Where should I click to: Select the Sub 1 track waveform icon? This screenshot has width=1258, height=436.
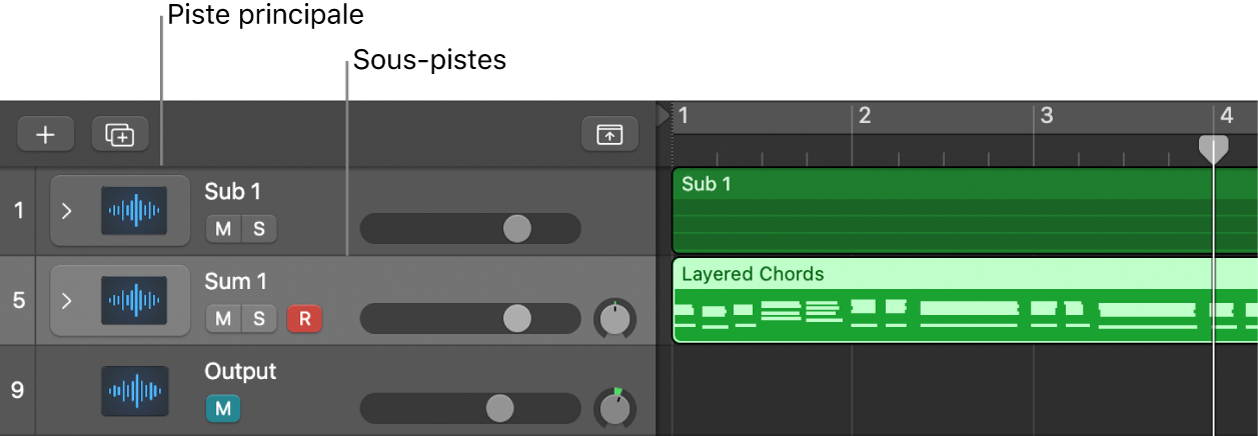coord(134,211)
